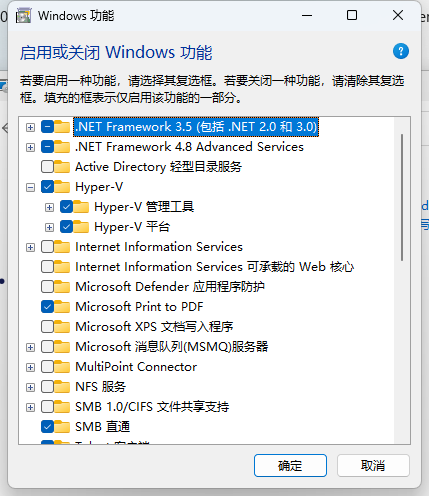Click the Hyper-V folder icon

62,187
